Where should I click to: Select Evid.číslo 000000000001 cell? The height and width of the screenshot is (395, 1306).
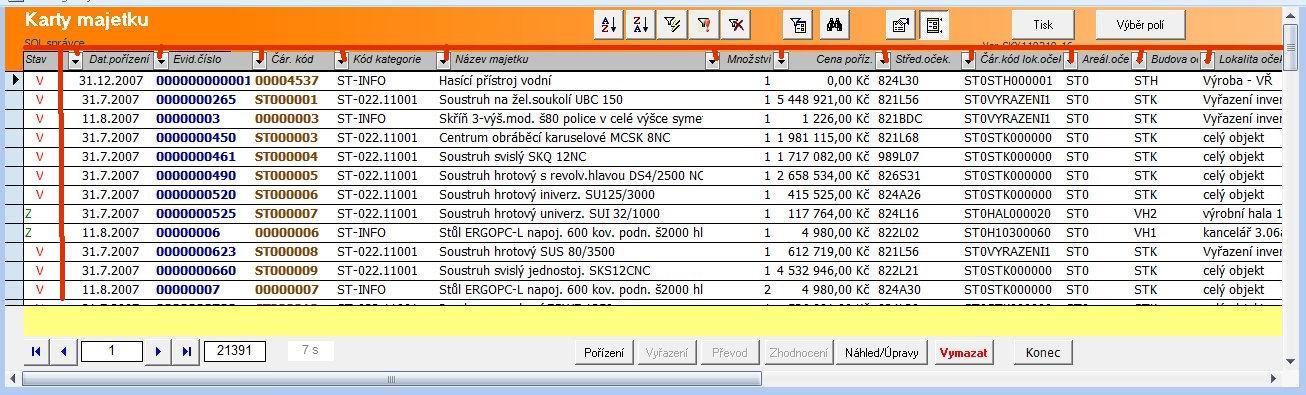pyautogui.click(x=204, y=80)
